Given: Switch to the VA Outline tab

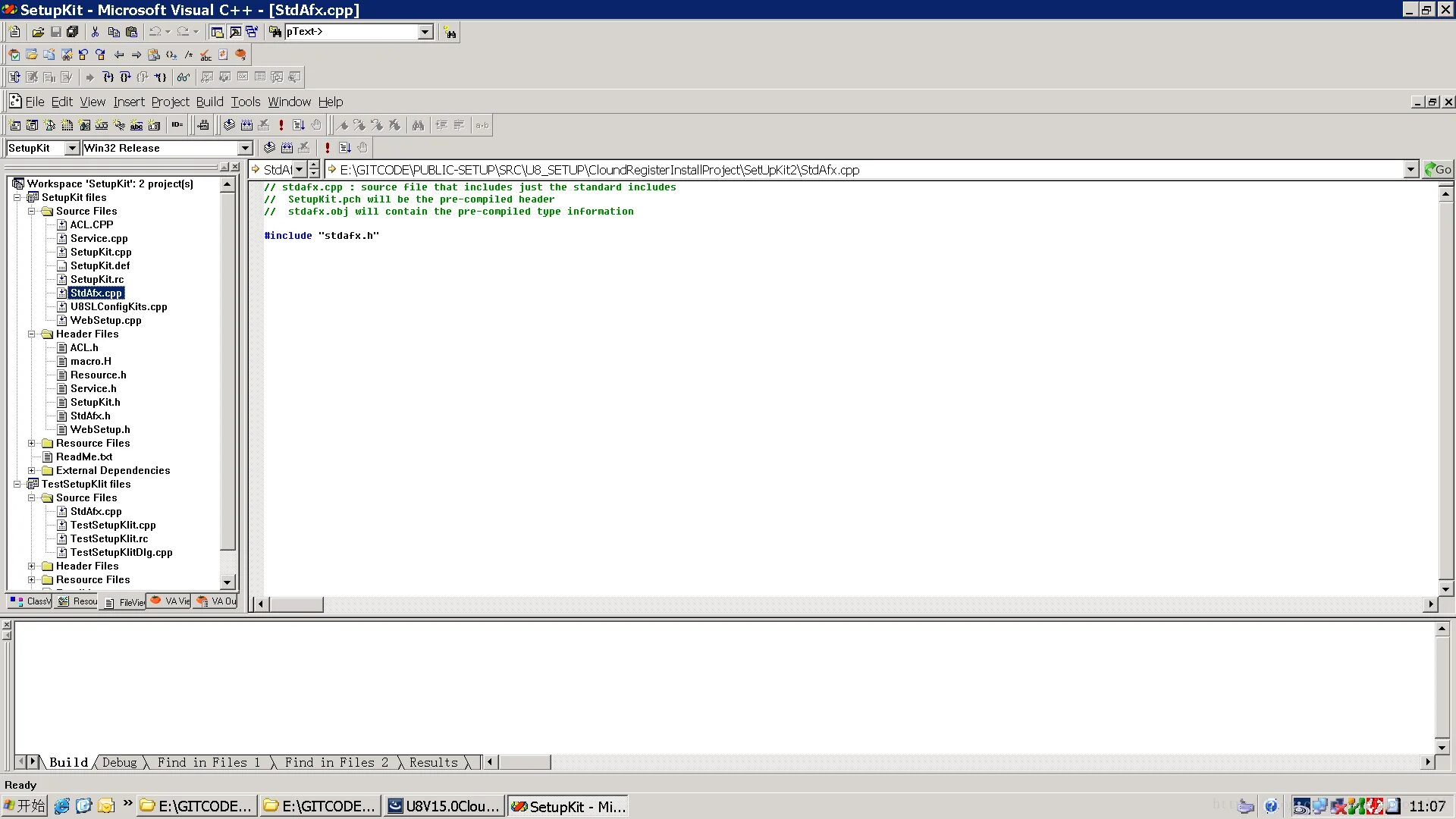Looking at the screenshot, I should pyautogui.click(x=216, y=601).
